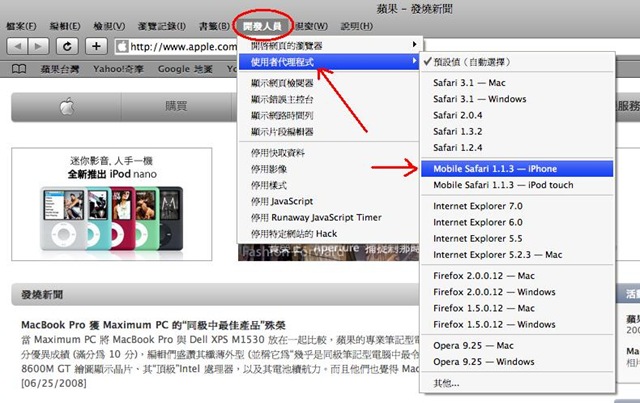Choose Mobile Safari 1.1.3 — iPhone
640x403 pixels.
pos(517,169)
